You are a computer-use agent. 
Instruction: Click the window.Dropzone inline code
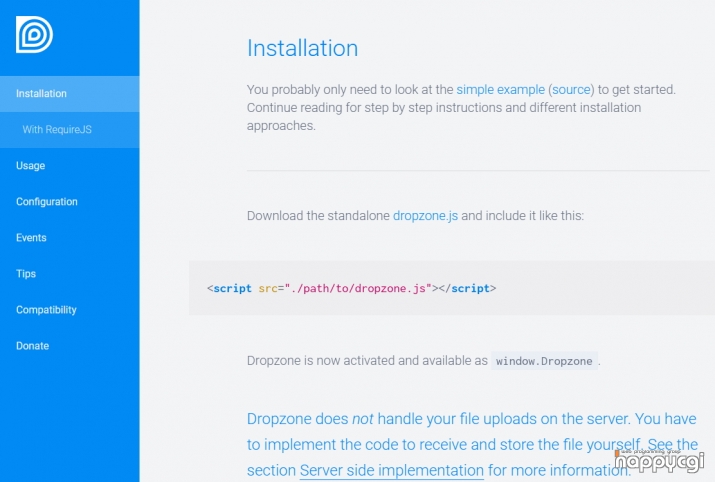pos(544,361)
